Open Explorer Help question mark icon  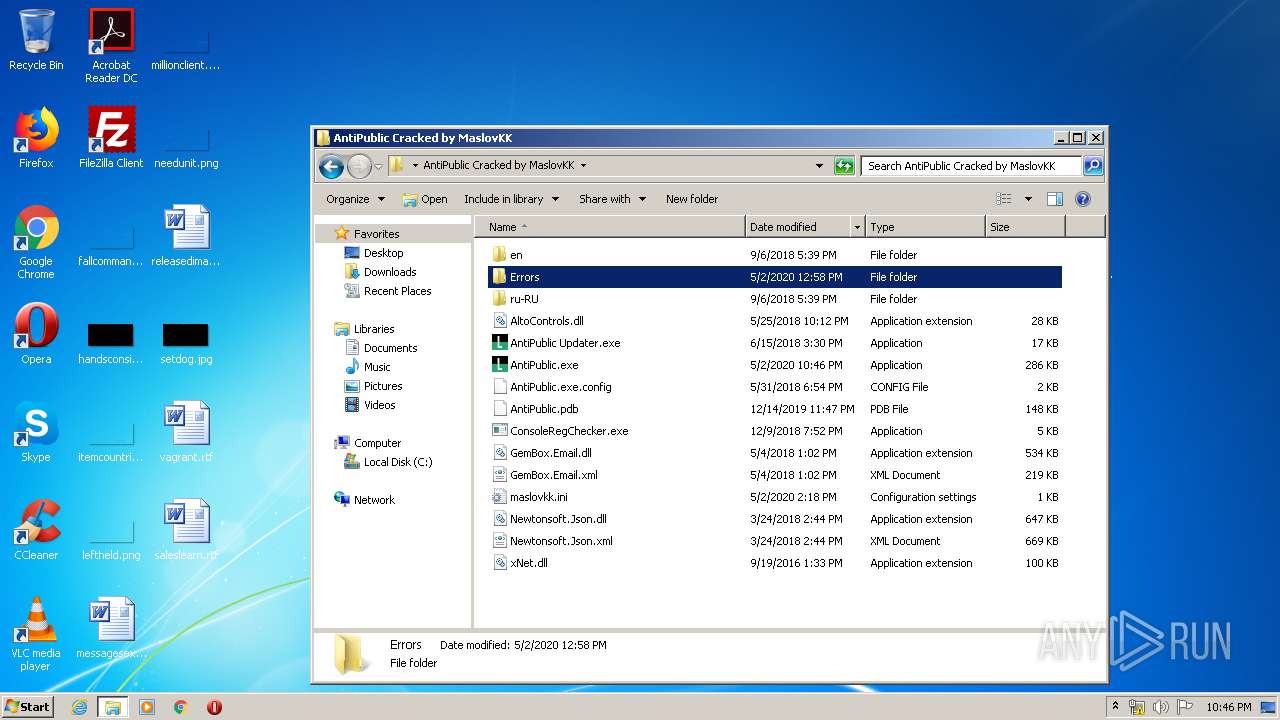point(1082,199)
